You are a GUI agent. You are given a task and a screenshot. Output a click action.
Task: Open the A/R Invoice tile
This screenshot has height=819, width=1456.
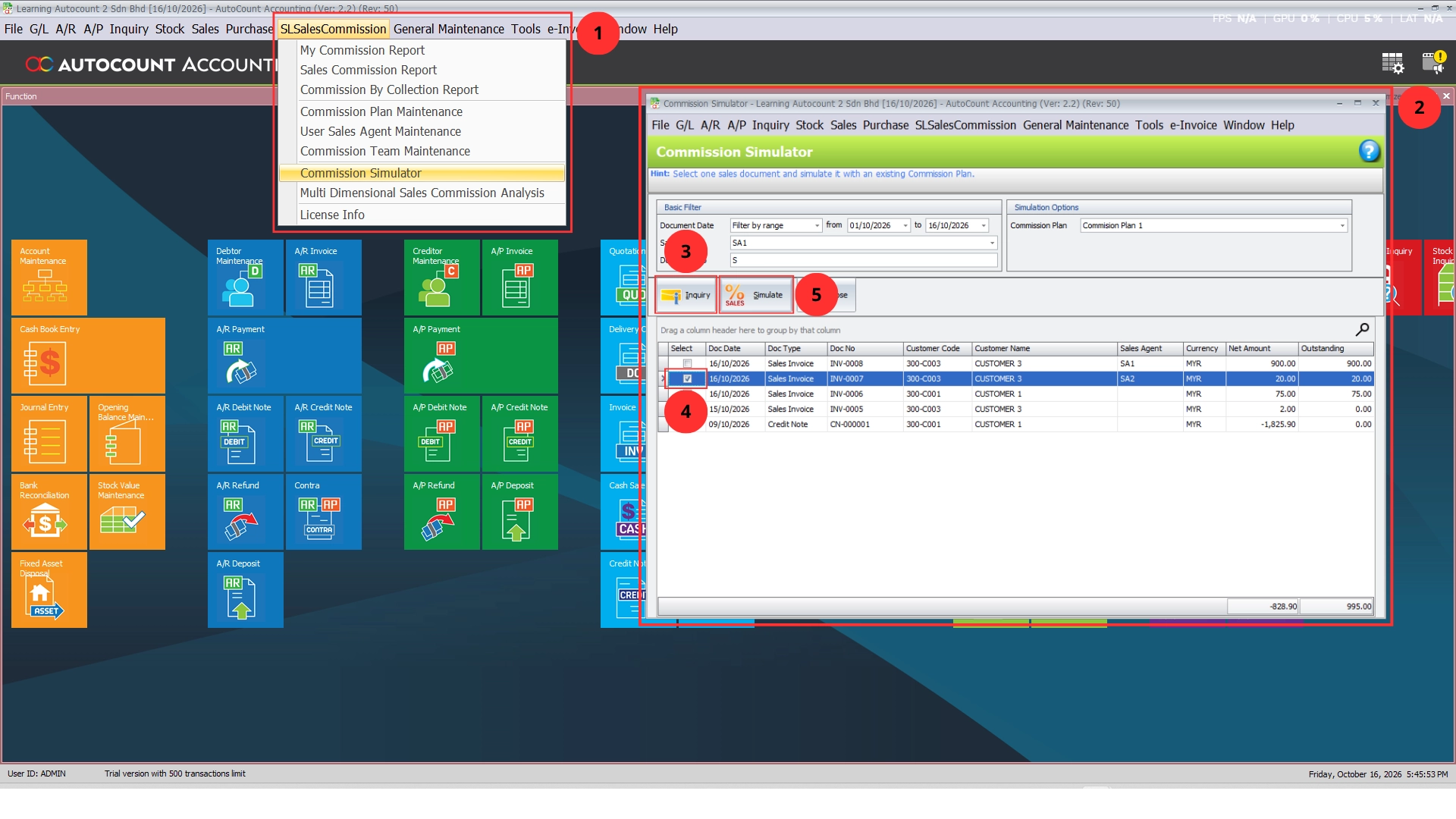(x=324, y=278)
